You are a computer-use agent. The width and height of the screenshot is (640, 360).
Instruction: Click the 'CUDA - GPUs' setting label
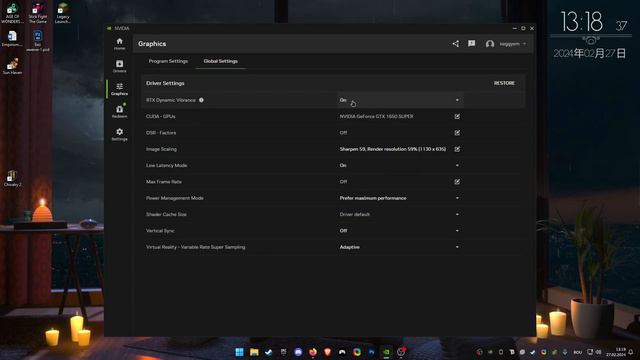(x=160, y=116)
